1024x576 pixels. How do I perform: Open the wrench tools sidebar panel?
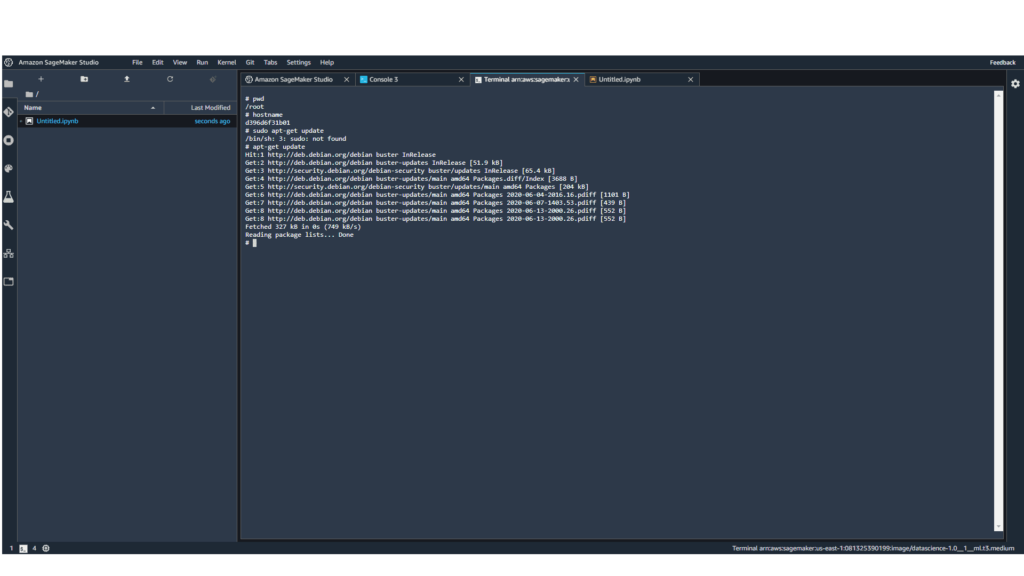click(8, 225)
